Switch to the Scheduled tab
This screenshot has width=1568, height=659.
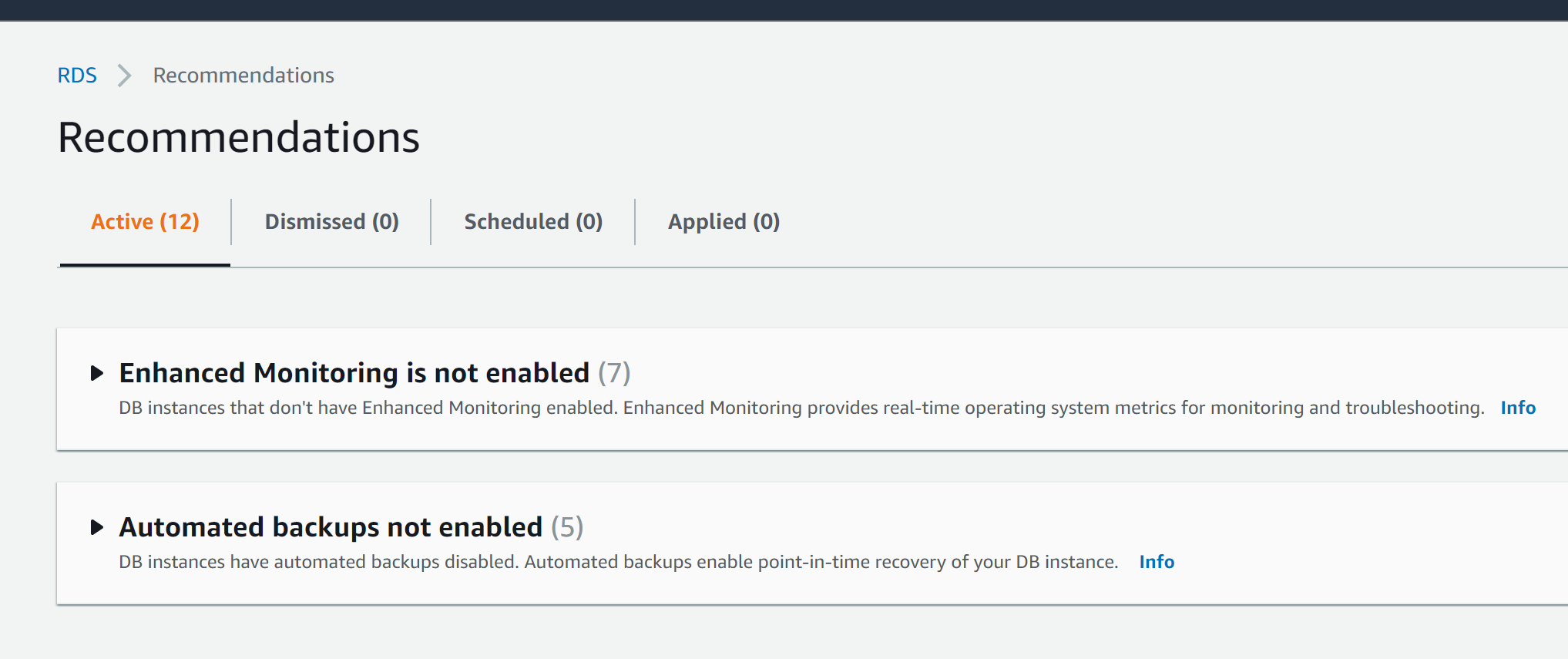[x=532, y=221]
